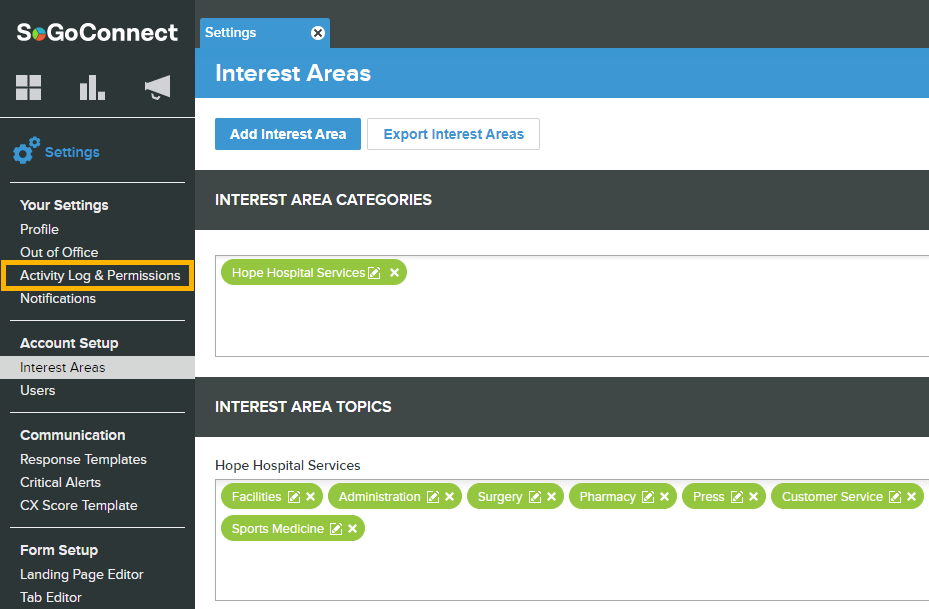Delete the Pharmacy topic tag
The height and width of the screenshot is (609, 929).
pyautogui.click(x=665, y=497)
